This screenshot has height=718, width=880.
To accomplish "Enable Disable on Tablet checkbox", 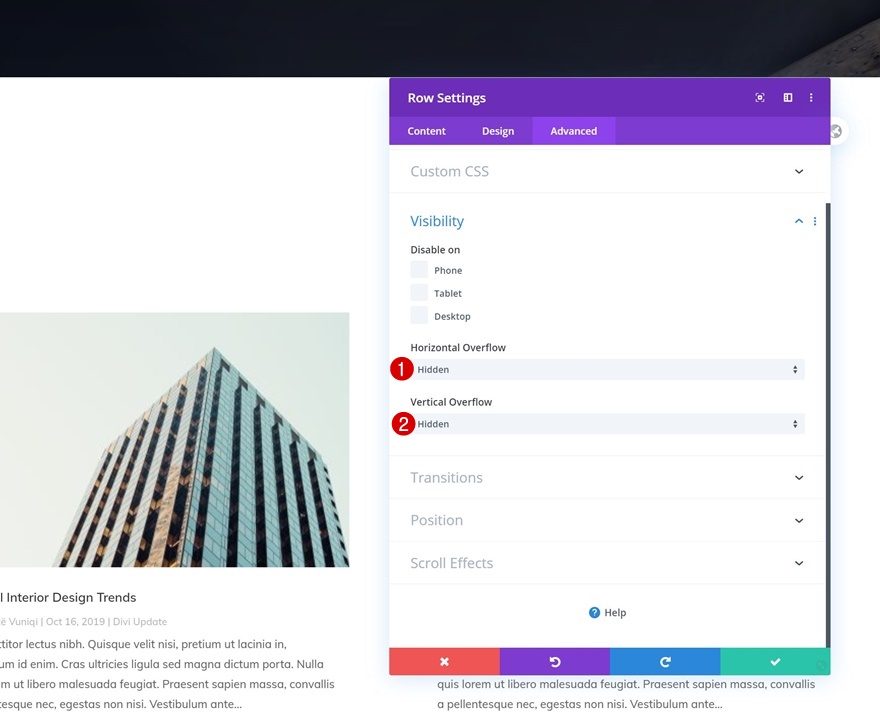I will 419,293.
